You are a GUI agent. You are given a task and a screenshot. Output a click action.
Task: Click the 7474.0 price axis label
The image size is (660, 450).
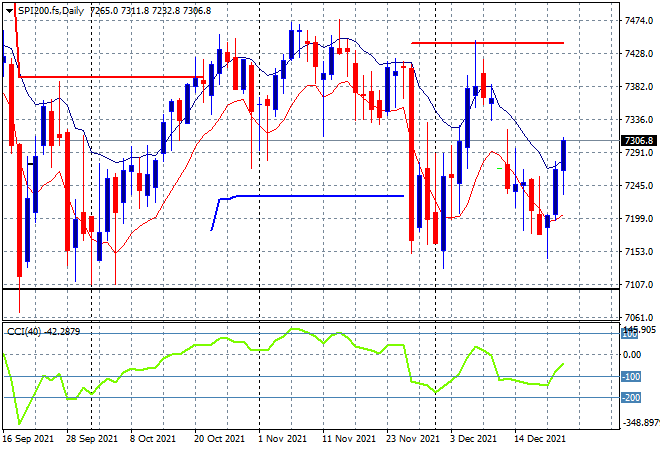point(639,21)
